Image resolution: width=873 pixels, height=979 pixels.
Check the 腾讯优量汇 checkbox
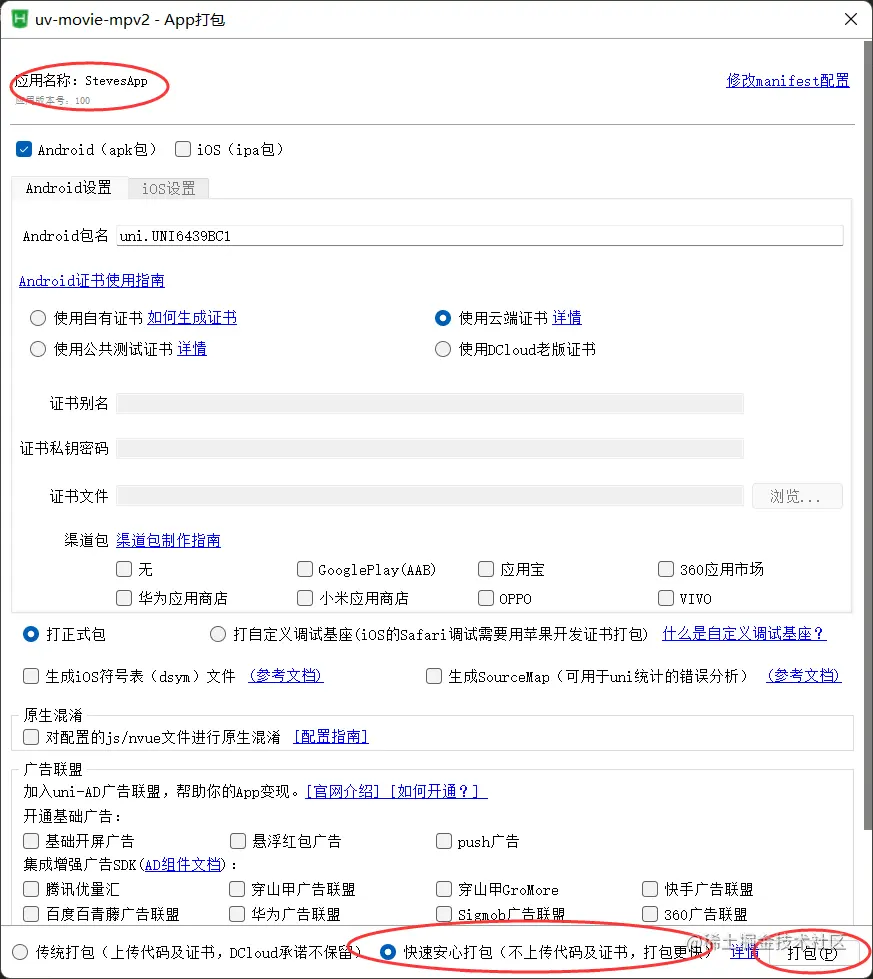tap(31, 888)
